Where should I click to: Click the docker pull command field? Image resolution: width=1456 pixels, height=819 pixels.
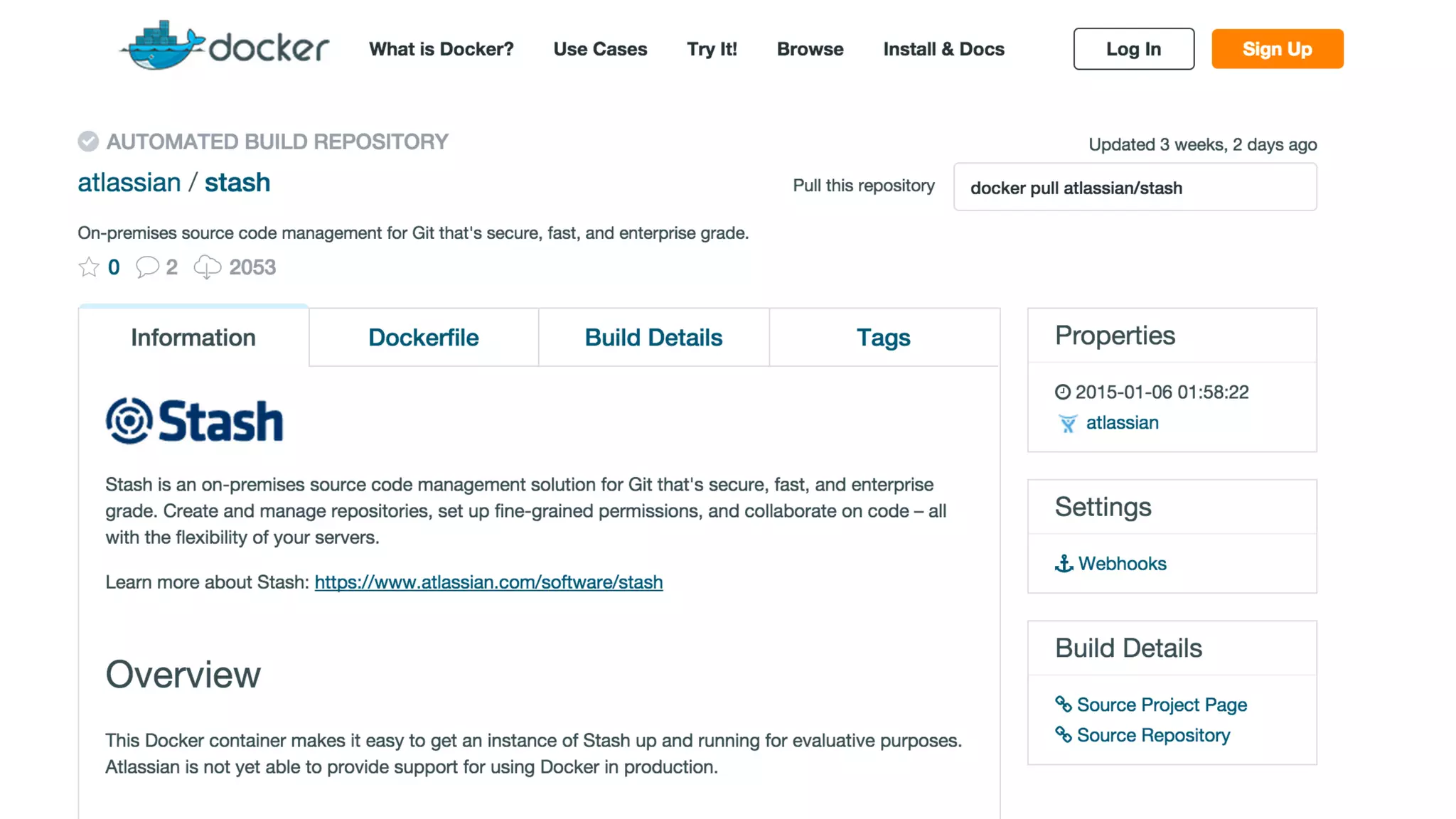tap(1135, 188)
